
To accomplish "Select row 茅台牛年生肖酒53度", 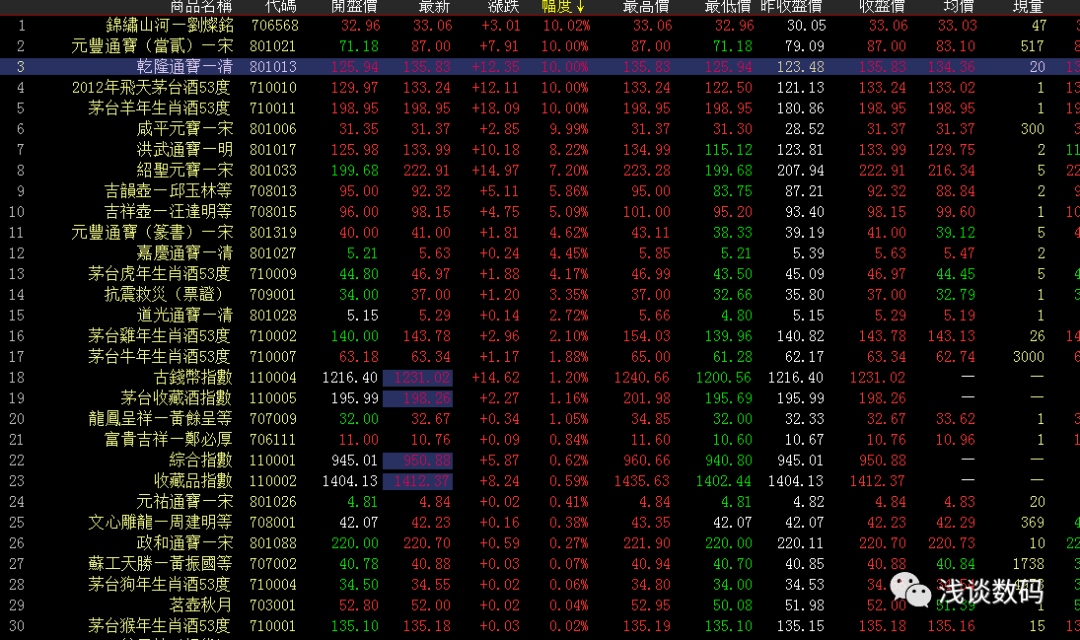I will (540, 356).
